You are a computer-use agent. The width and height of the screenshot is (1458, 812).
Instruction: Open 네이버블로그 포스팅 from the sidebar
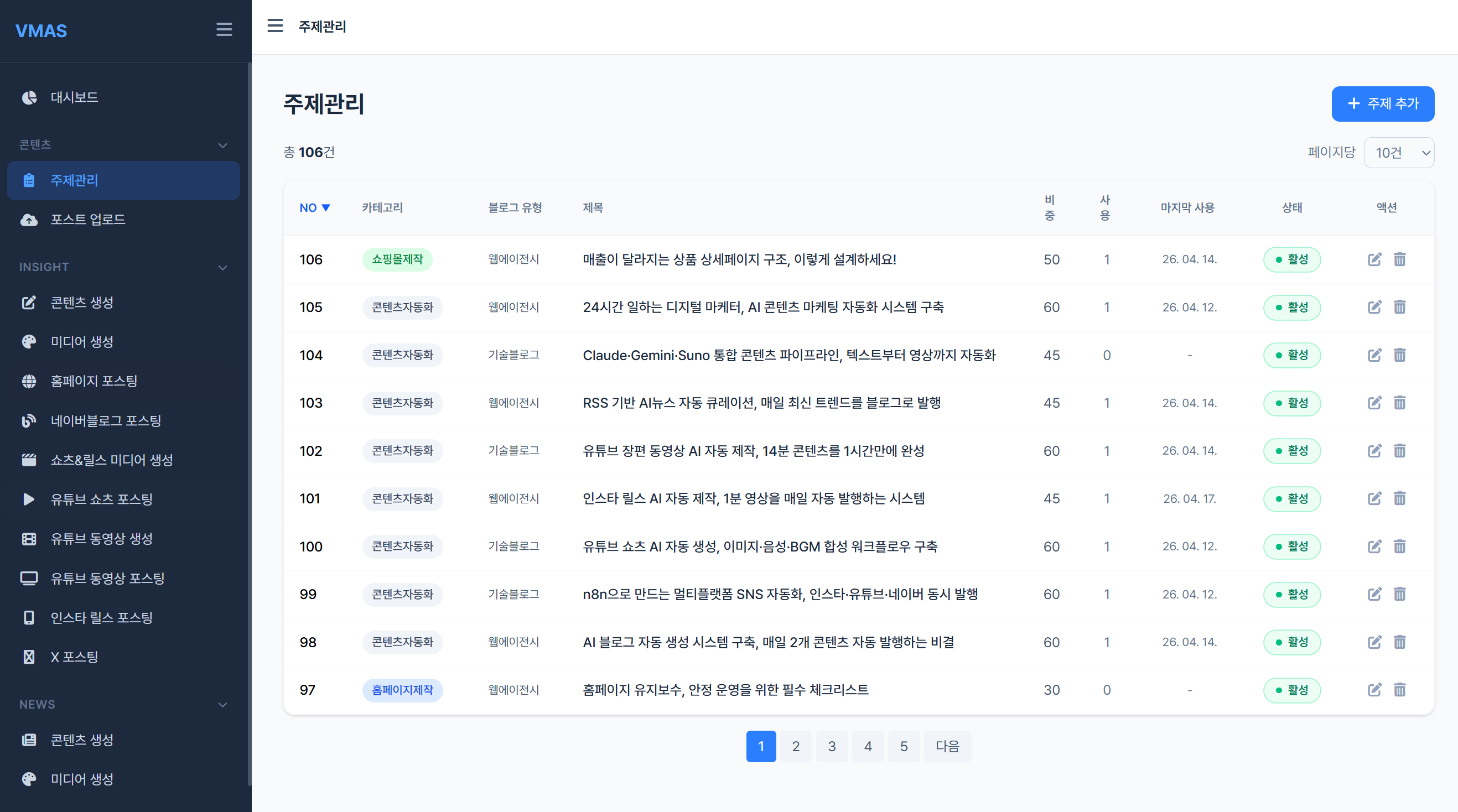pos(106,420)
